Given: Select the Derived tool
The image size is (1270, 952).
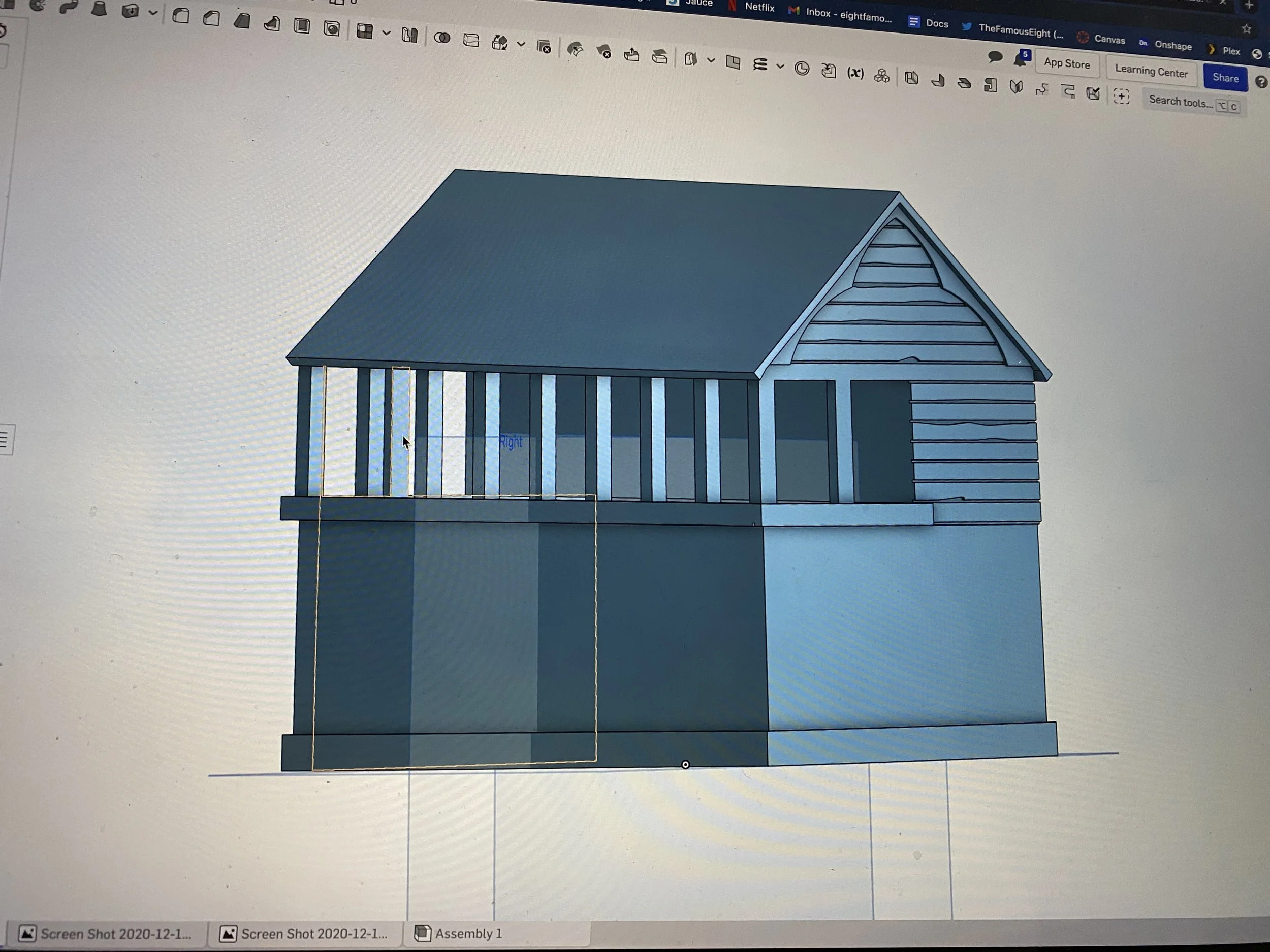Looking at the screenshot, I should tap(829, 71).
